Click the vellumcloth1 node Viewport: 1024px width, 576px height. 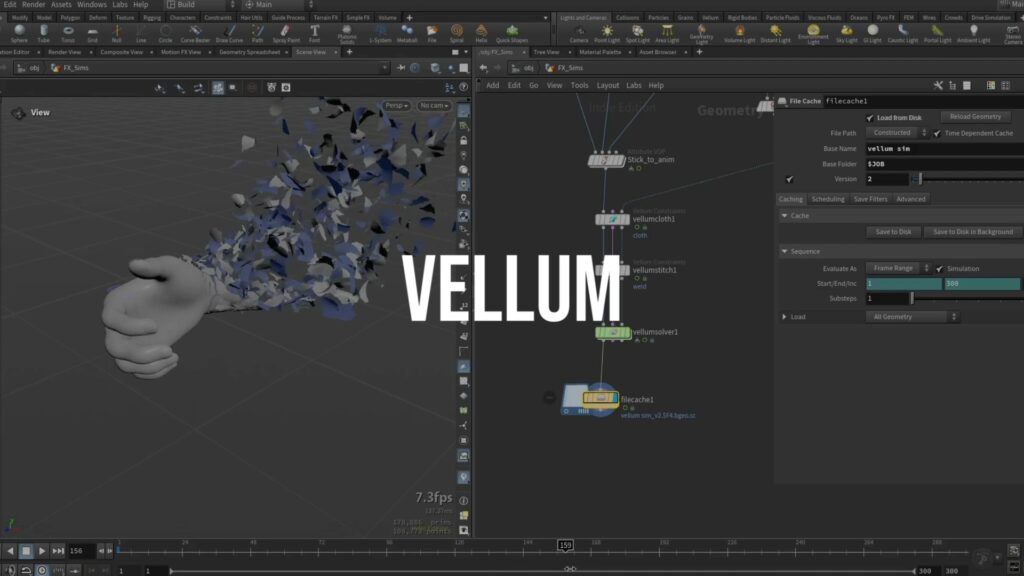[613, 219]
